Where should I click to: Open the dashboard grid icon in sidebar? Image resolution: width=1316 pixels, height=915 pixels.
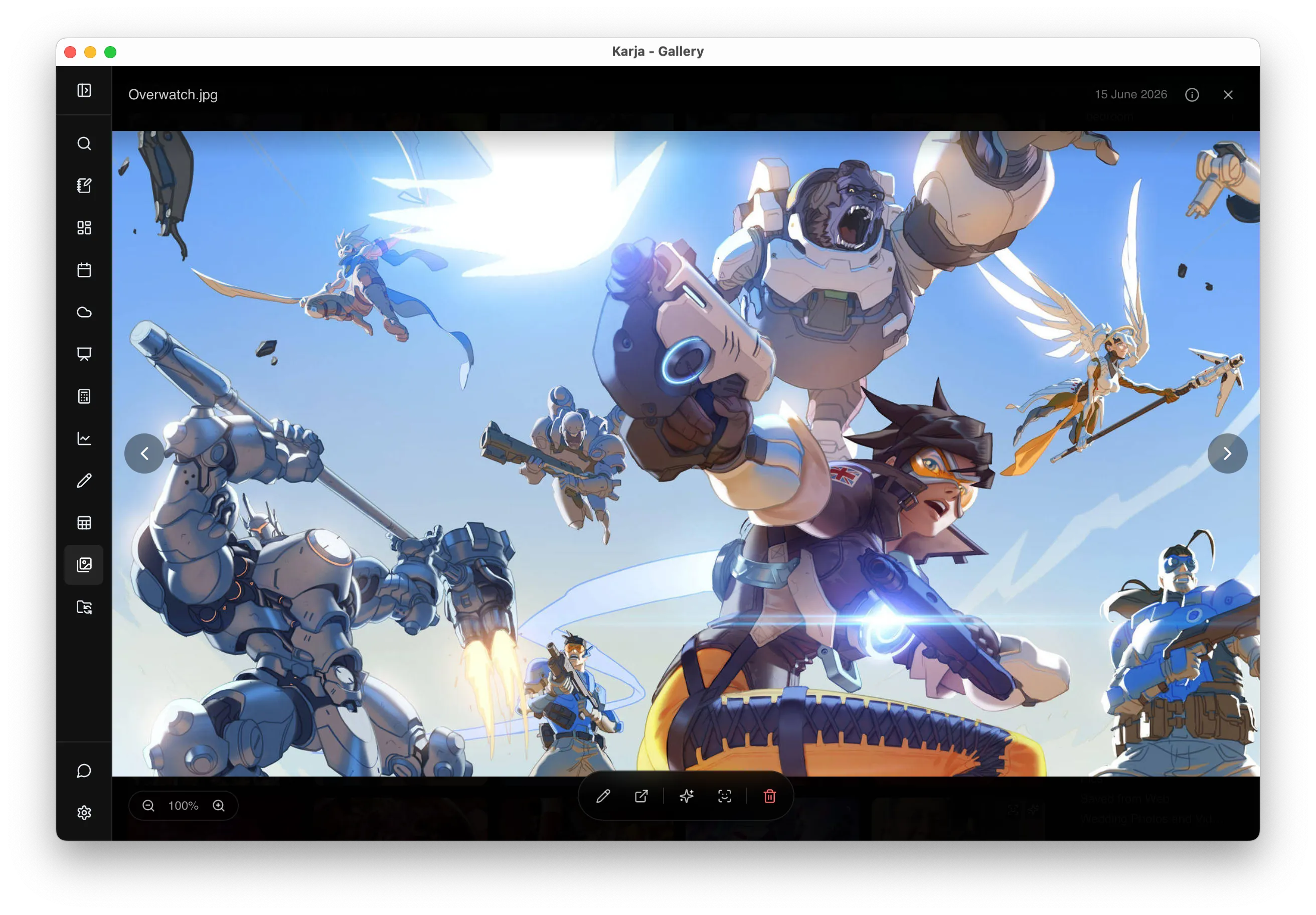pyautogui.click(x=84, y=228)
